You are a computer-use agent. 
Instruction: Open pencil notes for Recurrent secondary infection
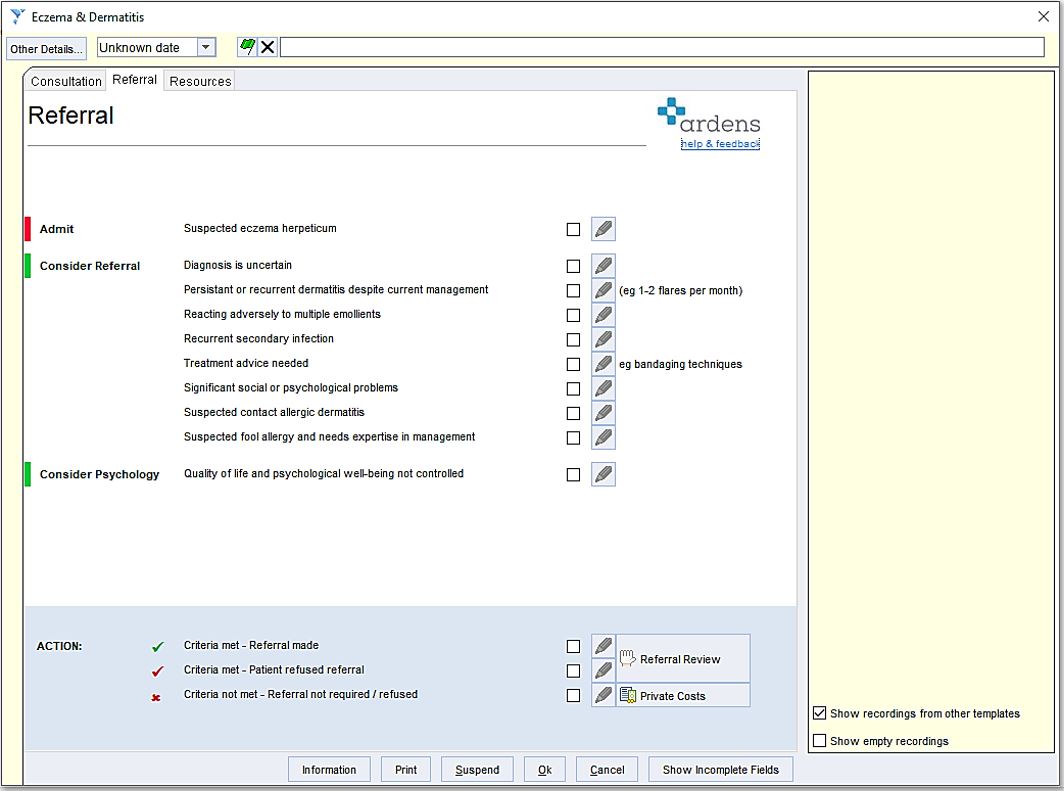[x=603, y=339]
